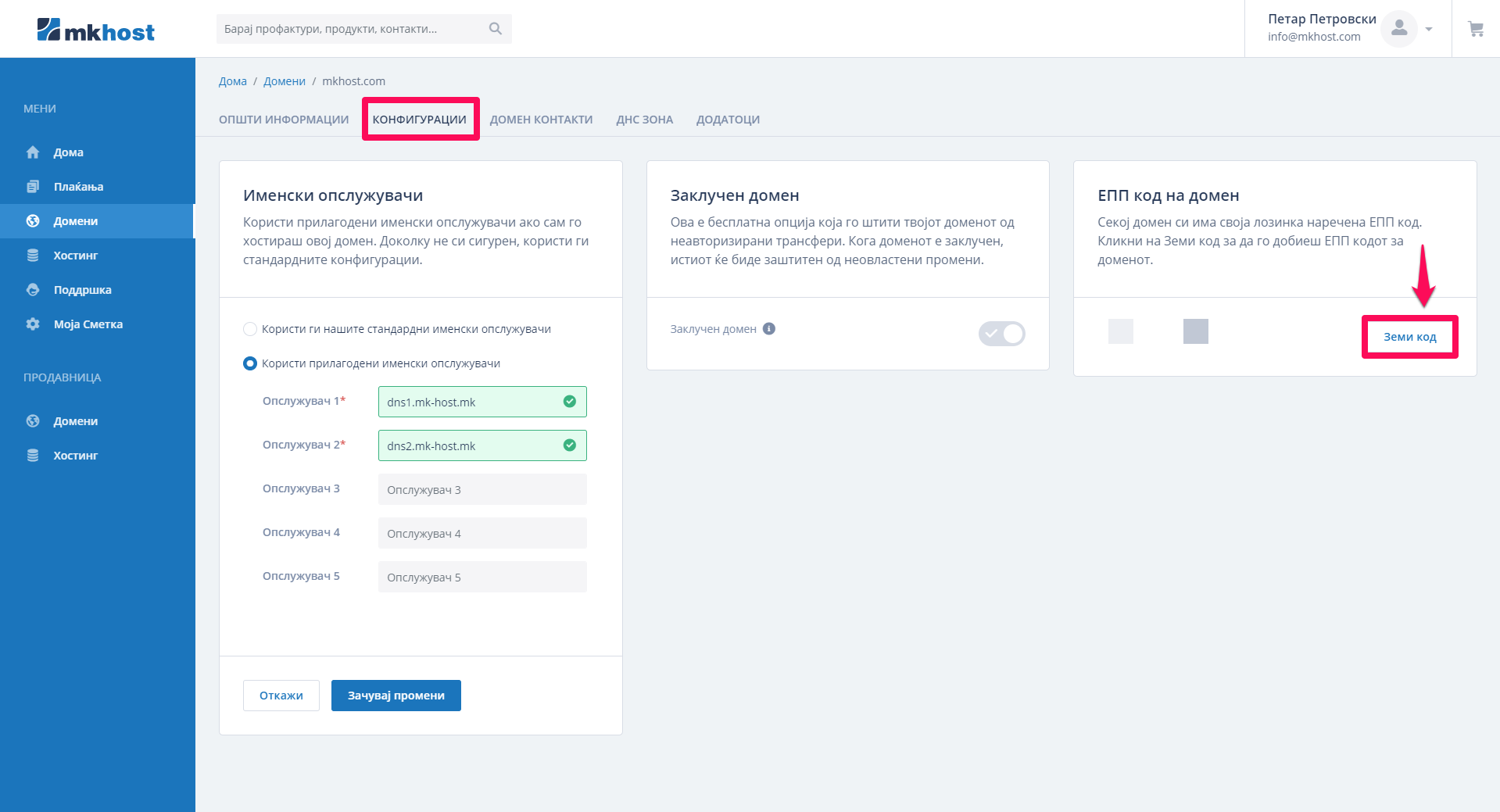
Task: Click the green check in Опслужувач 2 field
Action: [x=570, y=445]
